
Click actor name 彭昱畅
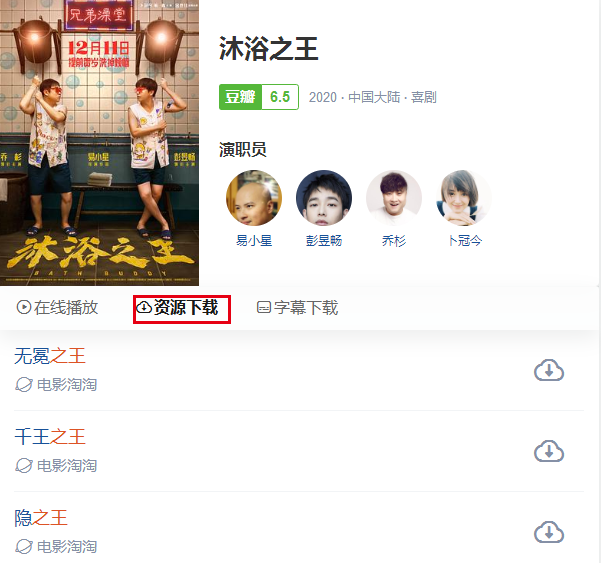pyautogui.click(x=324, y=241)
